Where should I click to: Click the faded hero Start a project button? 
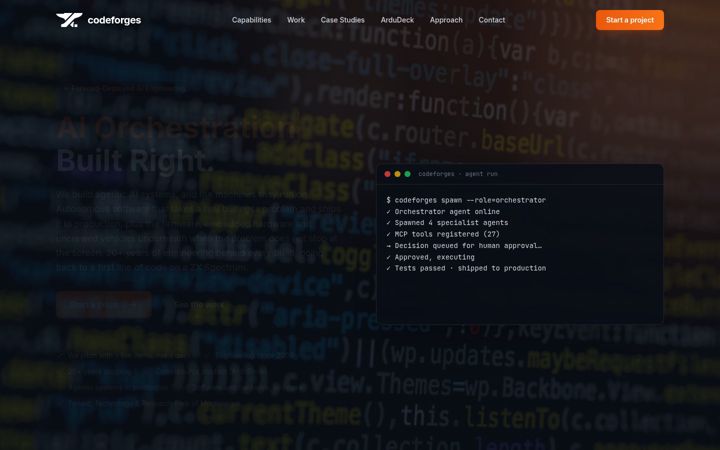coord(104,304)
